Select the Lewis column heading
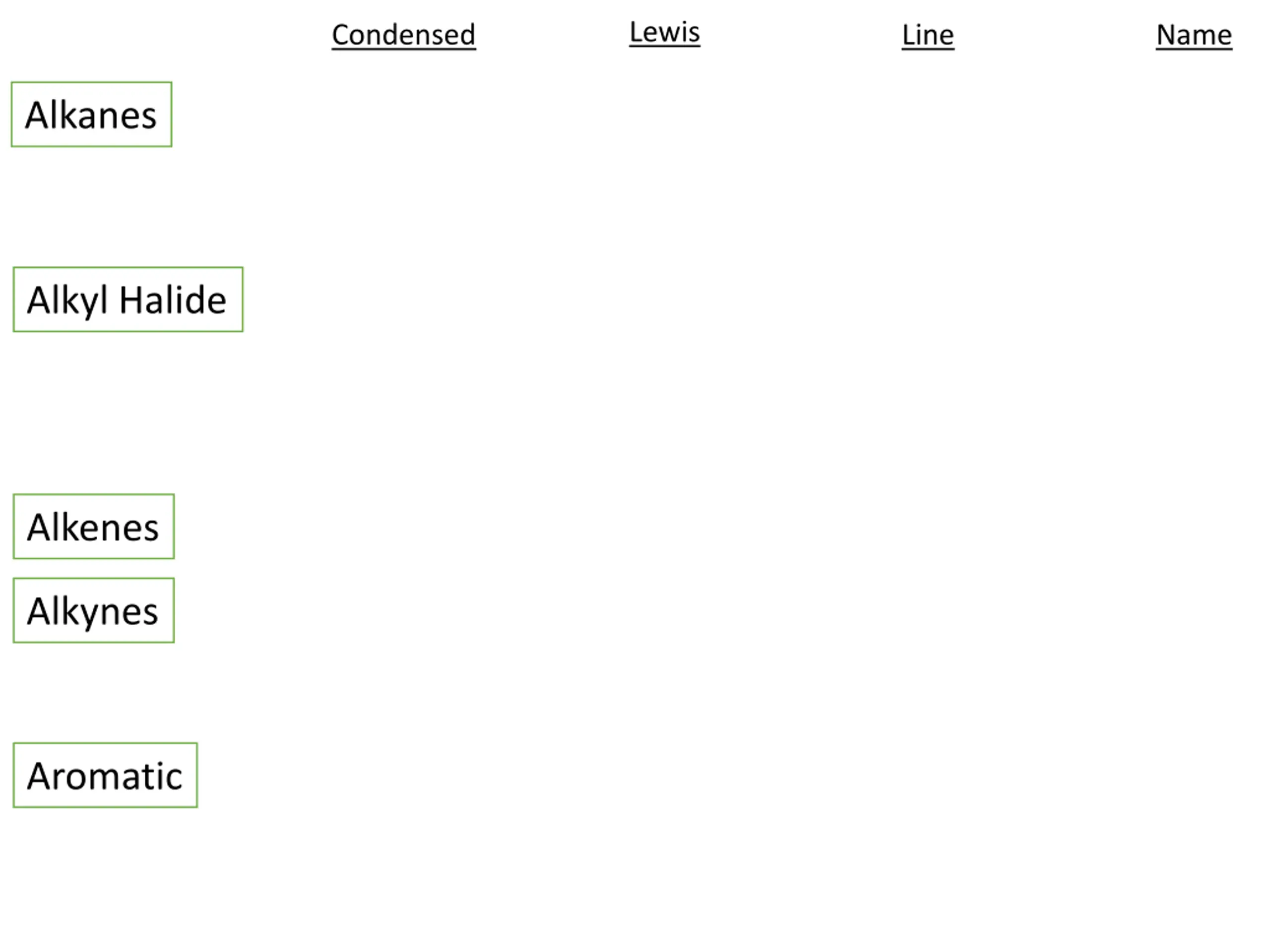 point(664,32)
